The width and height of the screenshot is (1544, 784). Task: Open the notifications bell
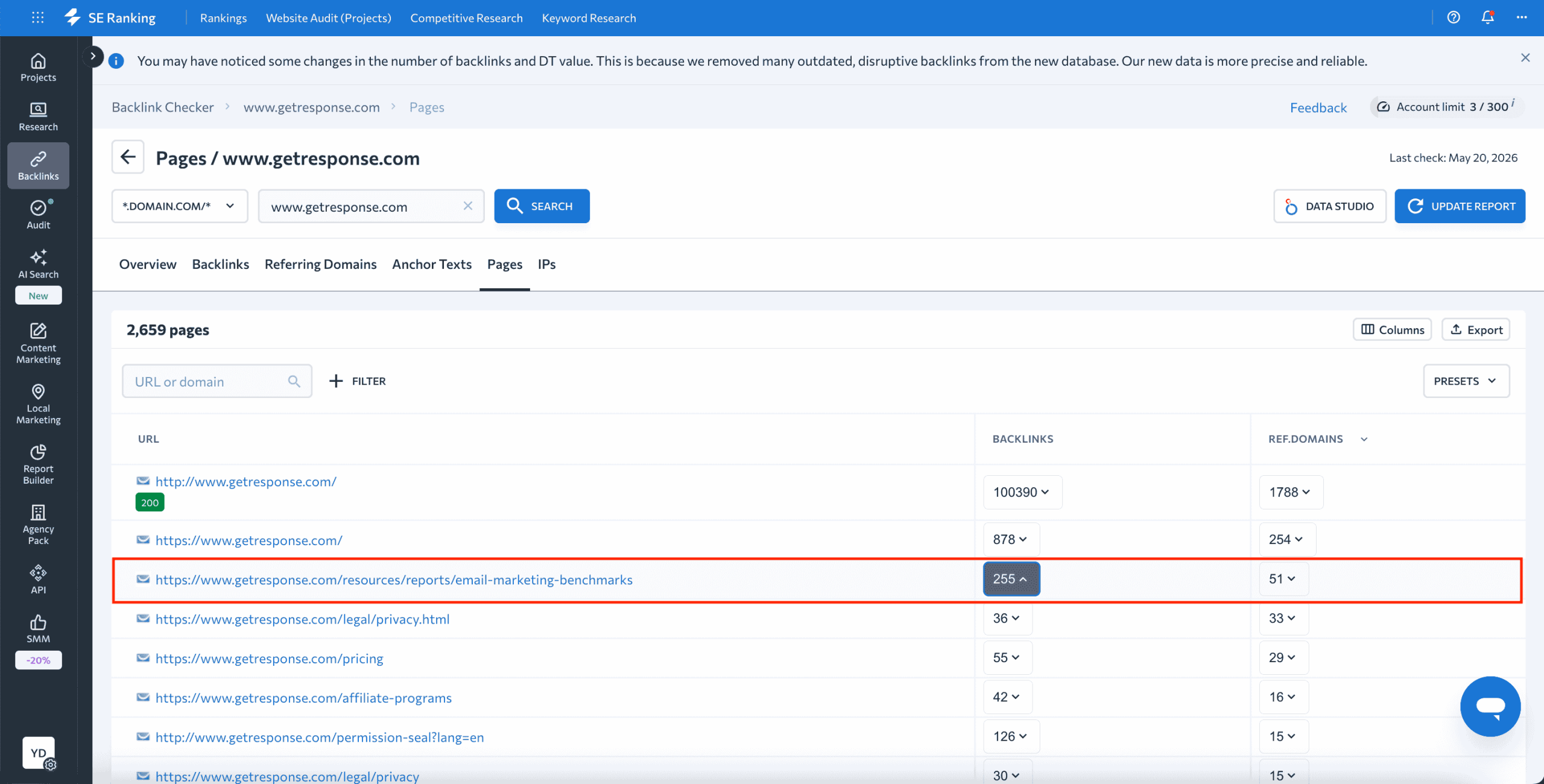tap(1487, 17)
